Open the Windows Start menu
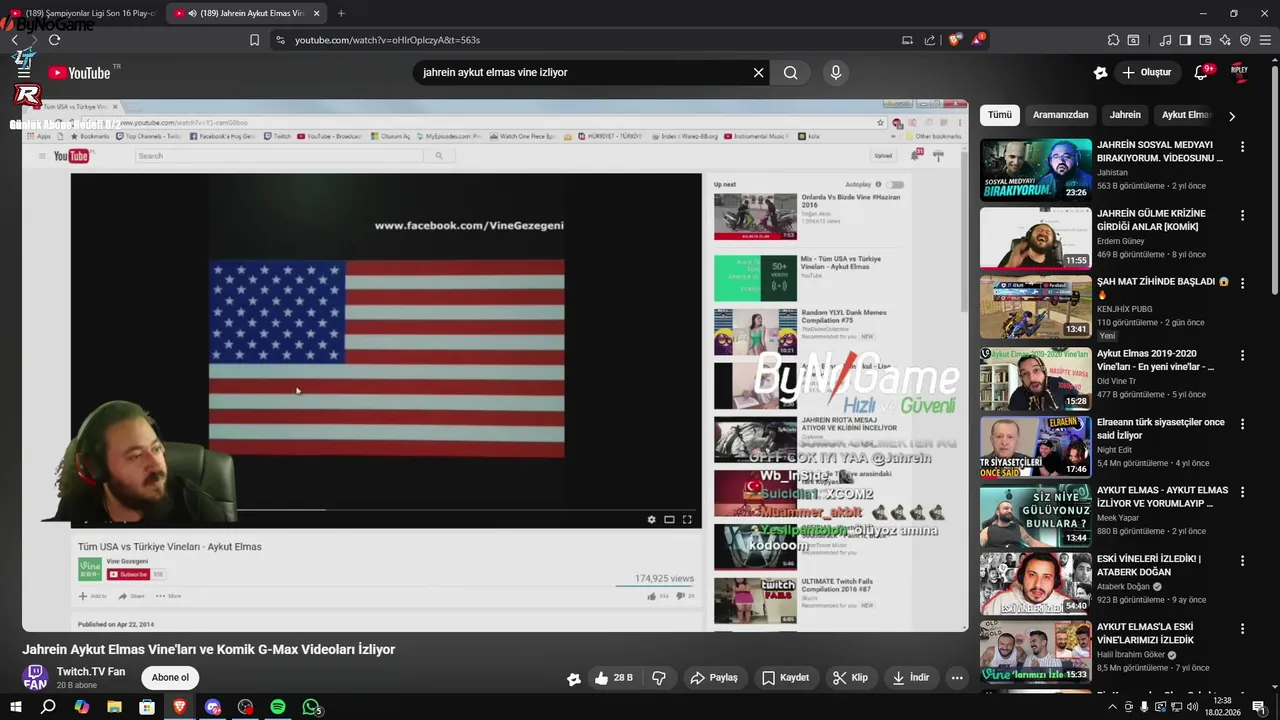Image resolution: width=1280 pixels, height=720 pixels. pyautogui.click(x=15, y=707)
